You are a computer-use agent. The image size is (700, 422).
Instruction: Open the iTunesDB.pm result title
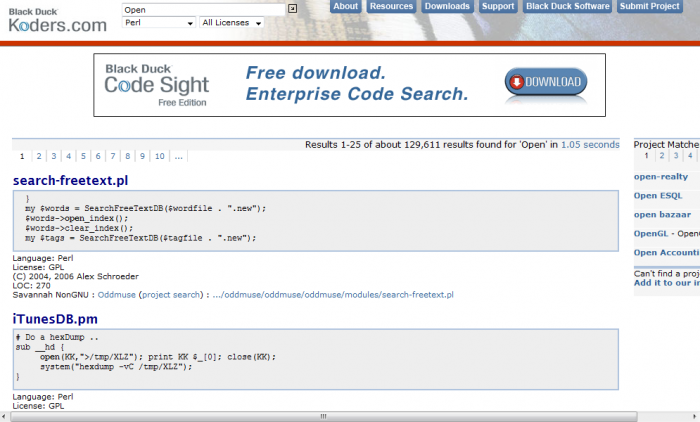pyautogui.click(x=55, y=319)
